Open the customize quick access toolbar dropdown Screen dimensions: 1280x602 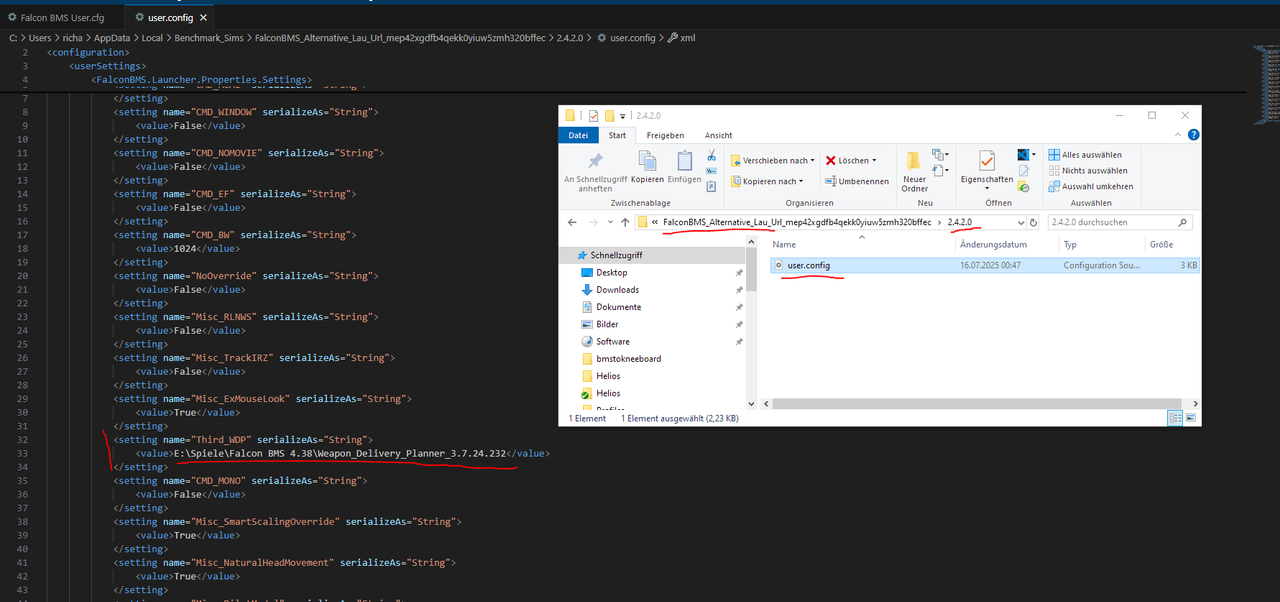point(623,116)
